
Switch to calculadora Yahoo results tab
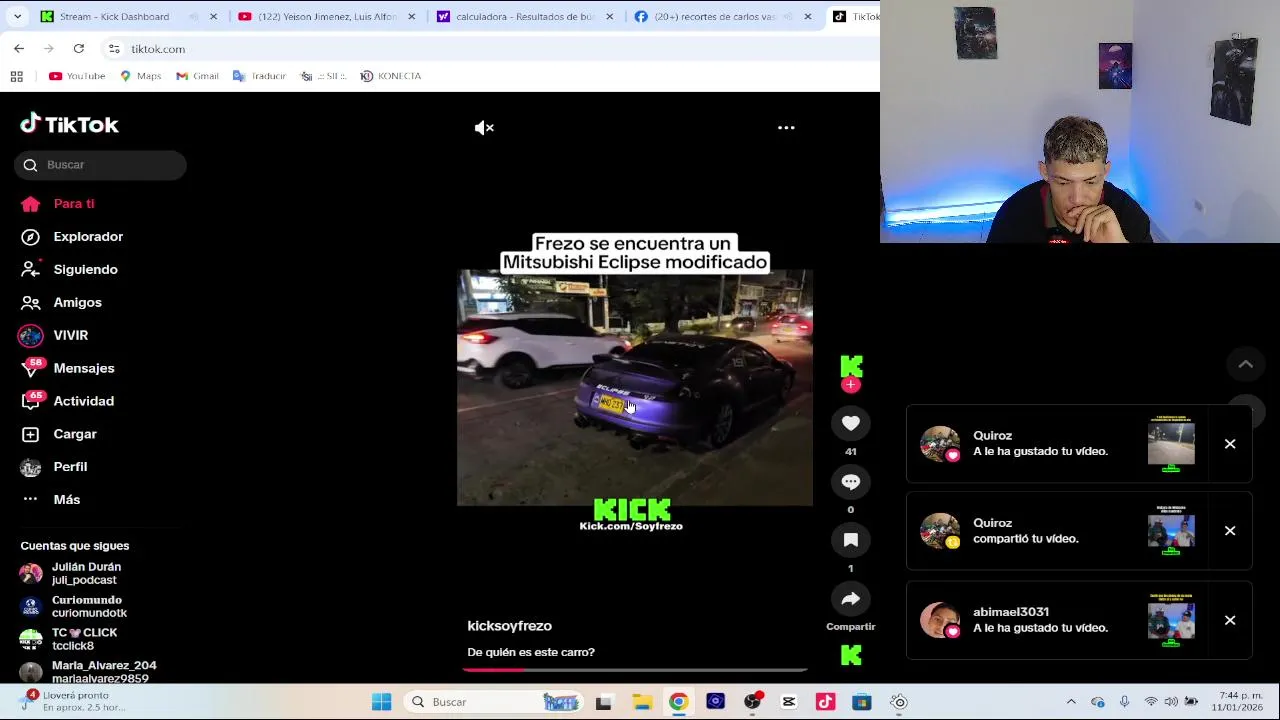(x=524, y=16)
